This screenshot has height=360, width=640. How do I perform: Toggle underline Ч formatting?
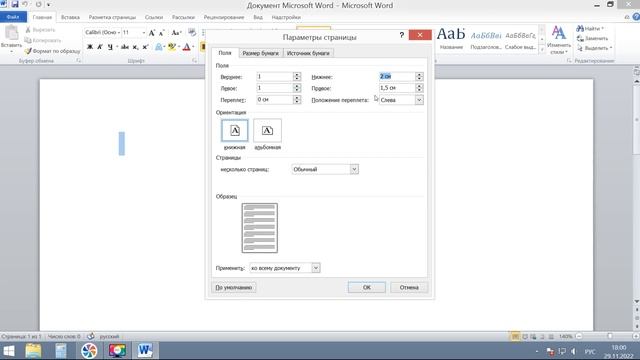(110, 47)
